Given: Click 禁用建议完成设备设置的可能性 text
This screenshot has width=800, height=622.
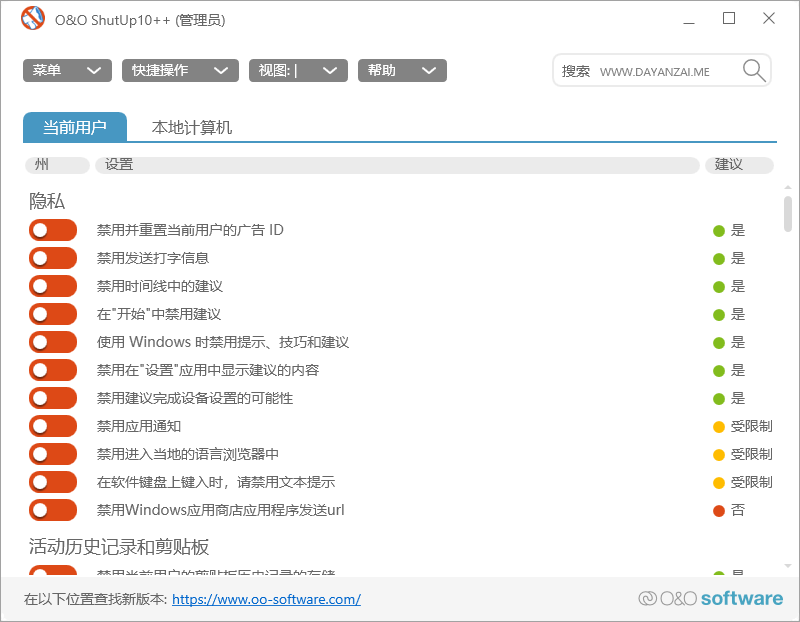Looking at the screenshot, I should pos(195,399).
